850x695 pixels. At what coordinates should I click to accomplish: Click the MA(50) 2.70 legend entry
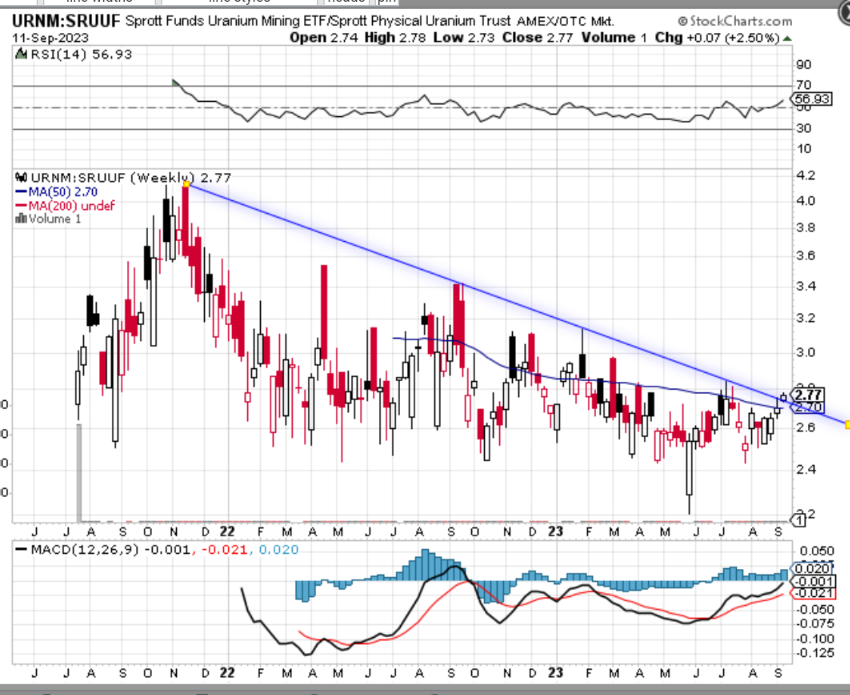click(63, 192)
